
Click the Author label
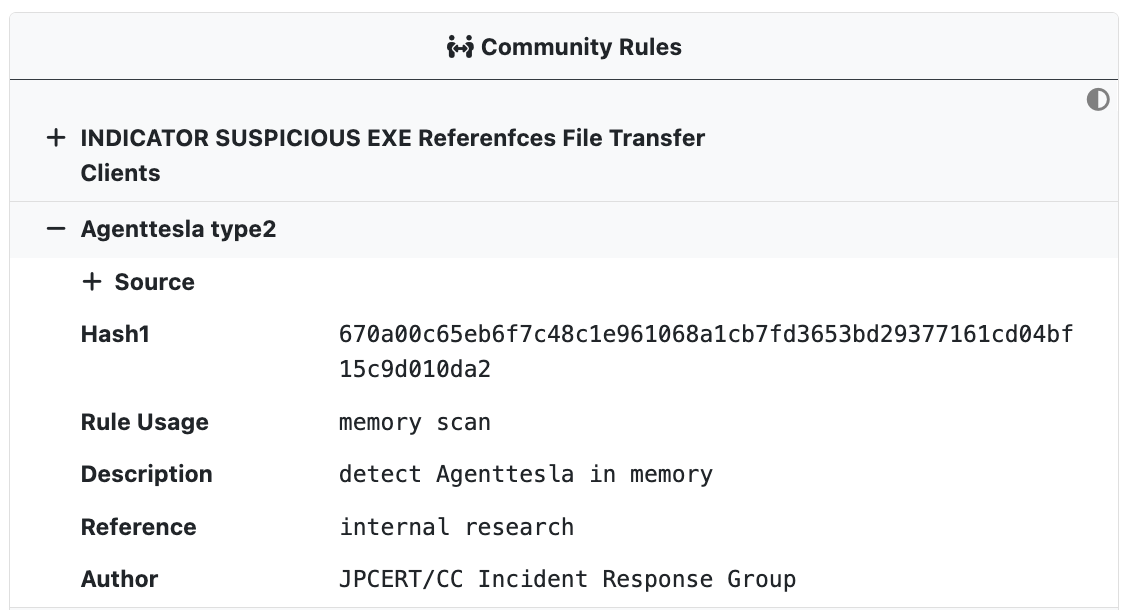[119, 579]
